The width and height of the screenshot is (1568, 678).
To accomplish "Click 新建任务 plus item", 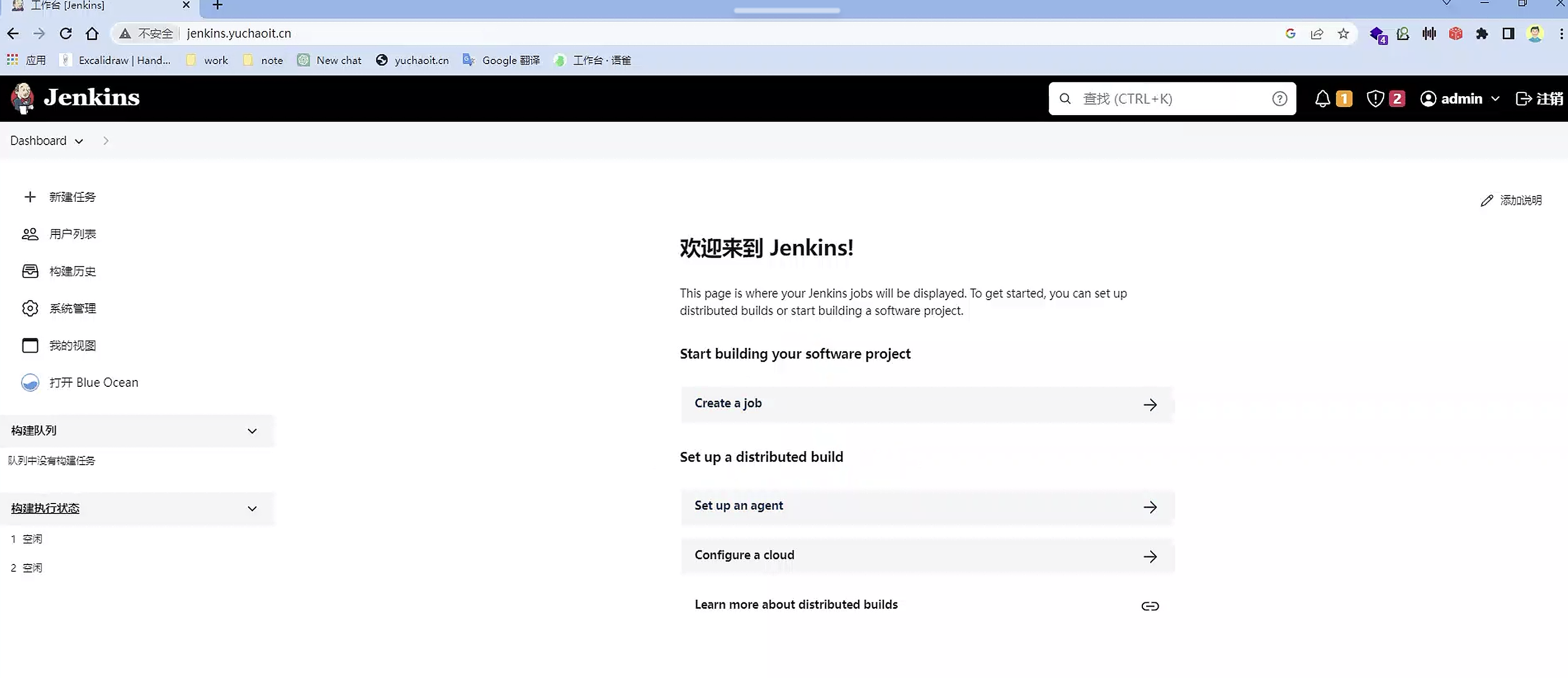I will (x=72, y=197).
